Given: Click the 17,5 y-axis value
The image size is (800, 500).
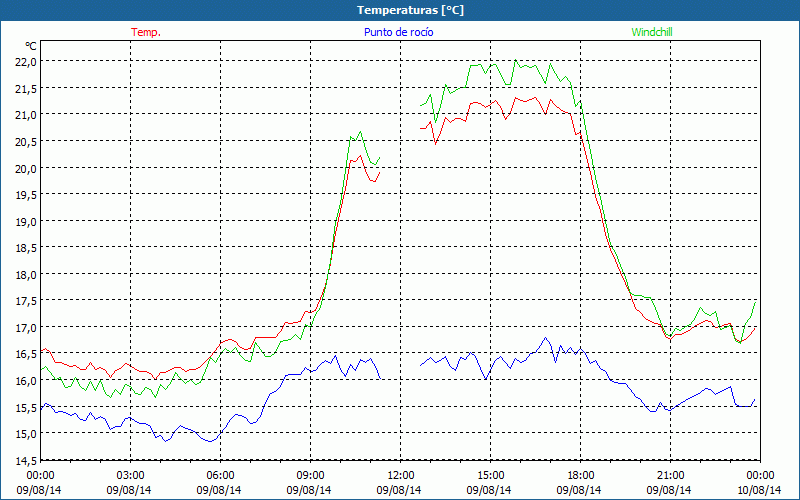Looking at the screenshot, I should pos(28,301).
